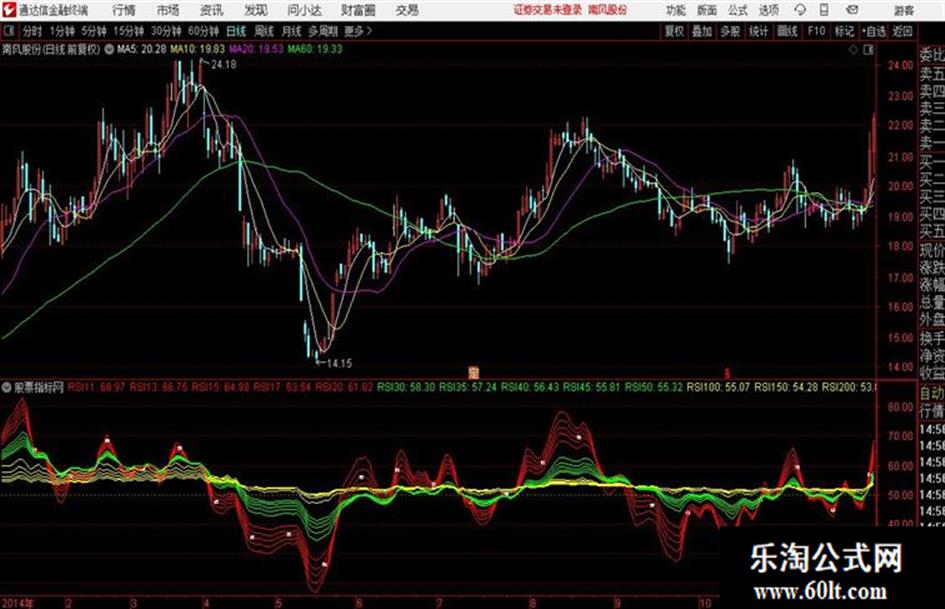Open the 公式 menu

coord(738,10)
